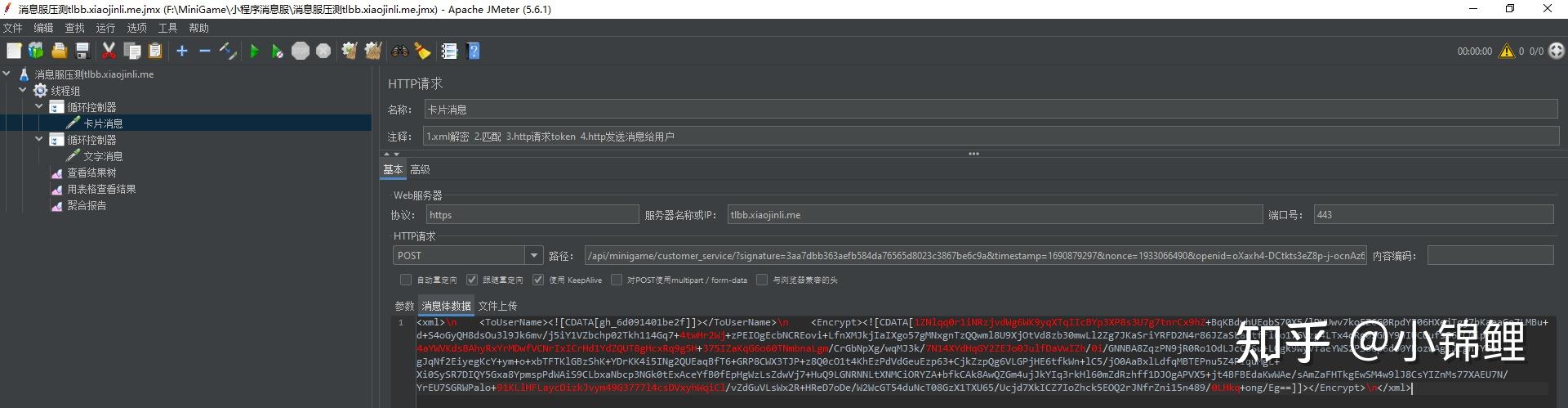This screenshot has width=1568, height=408.
Task: Cut the selected element
Action: click(109, 51)
